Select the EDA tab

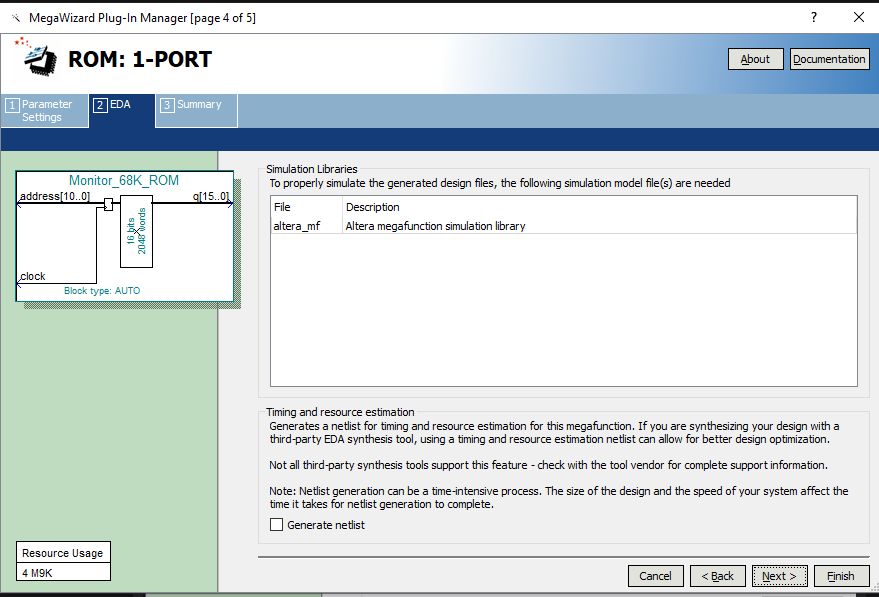(x=122, y=110)
